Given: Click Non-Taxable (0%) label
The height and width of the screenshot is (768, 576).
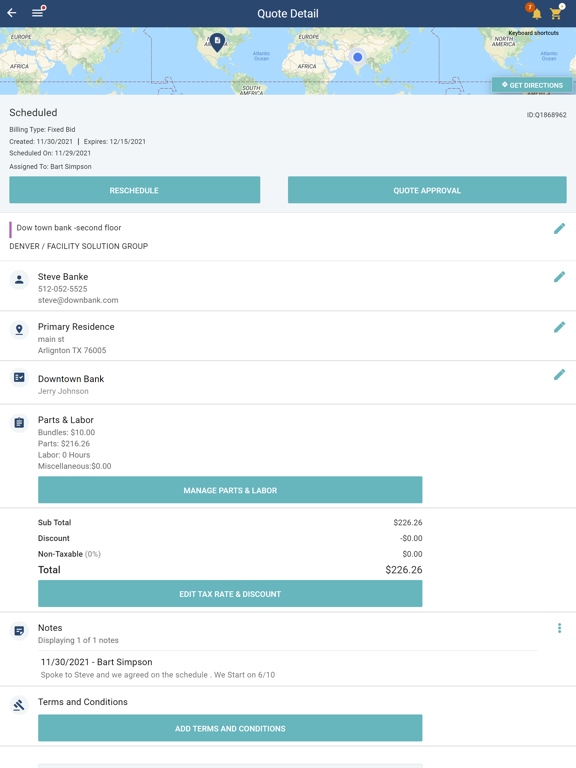Looking at the screenshot, I should [x=69, y=554].
